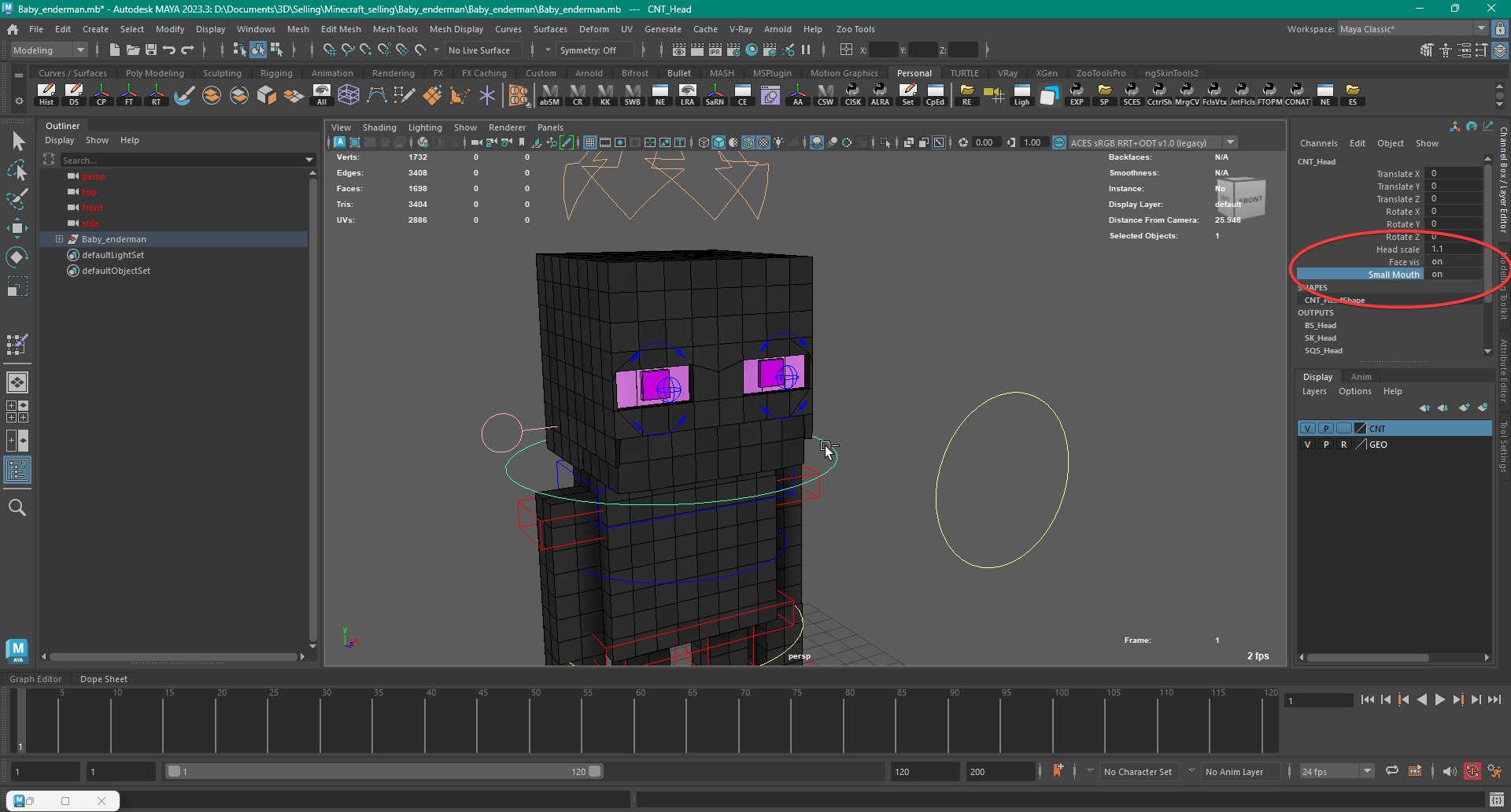Click the search magnifier icon in left sidebar
Image resolution: width=1511 pixels, height=812 pixels.
[17, 508]
